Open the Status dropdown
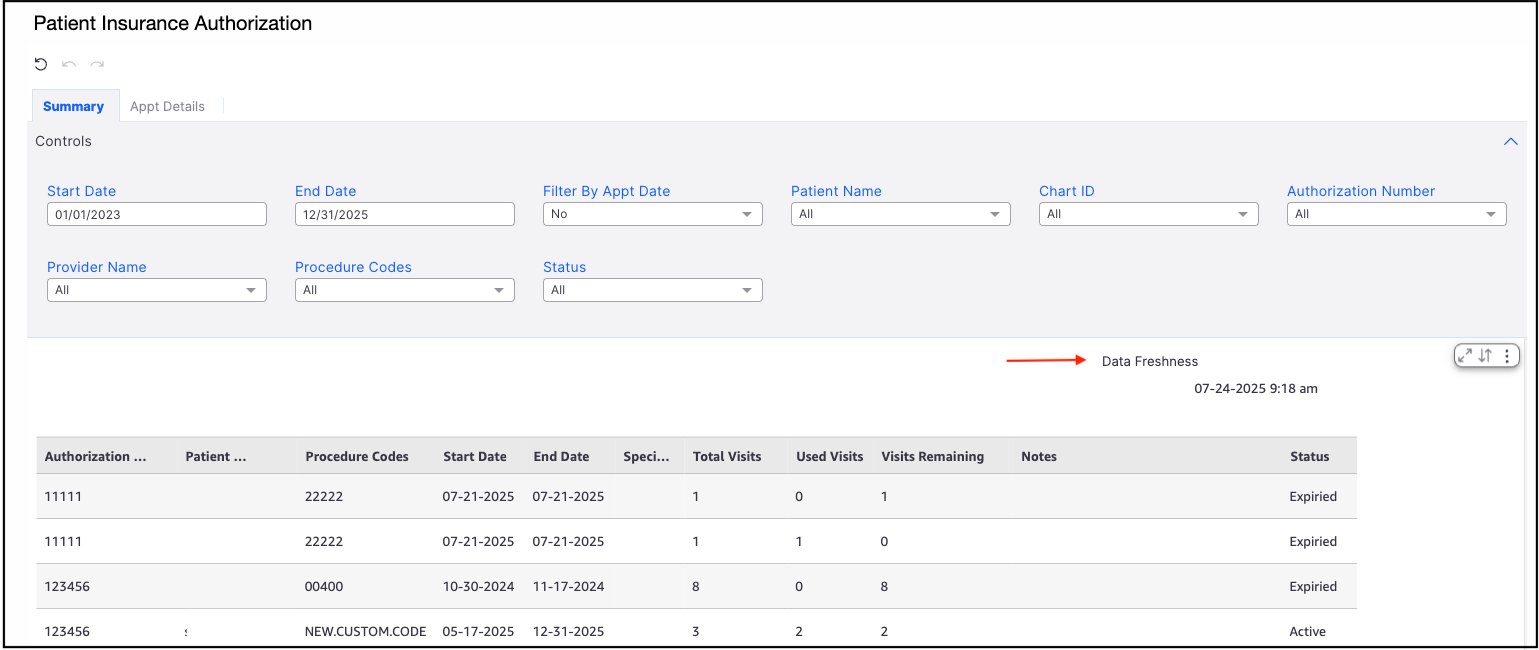Screen dimensions: 1539x650 pos(653,290)
